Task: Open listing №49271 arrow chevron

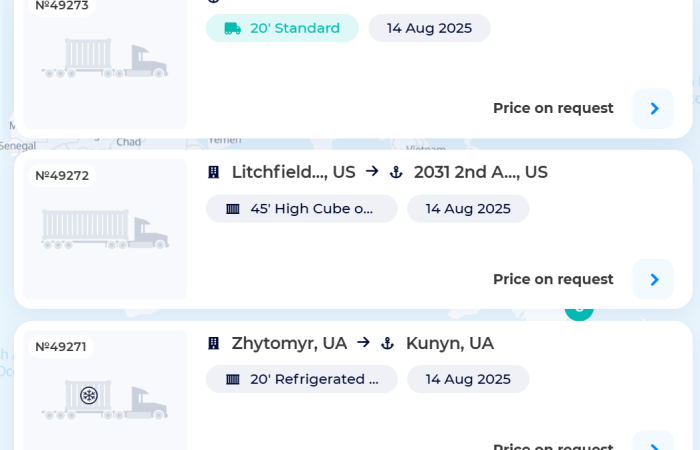Action: coord(653,444)
